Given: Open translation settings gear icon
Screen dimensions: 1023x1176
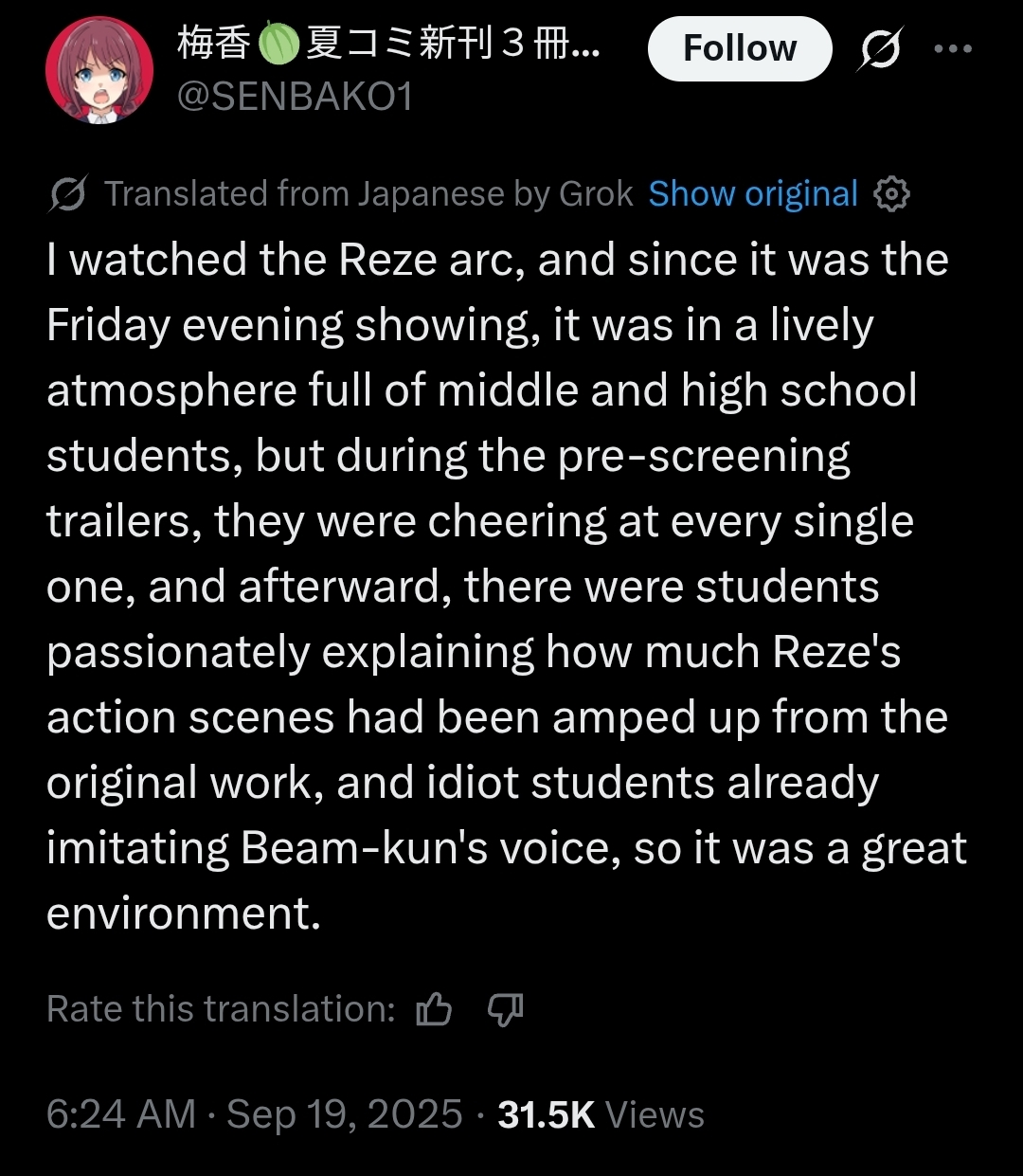Looking at the screenshot, I should [x=891, y=193].
